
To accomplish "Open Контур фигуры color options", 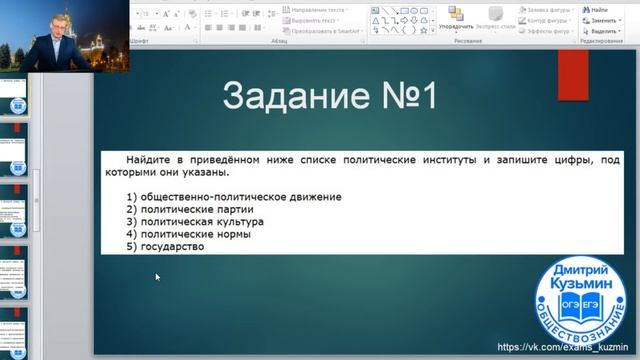I will click(545, 20).
